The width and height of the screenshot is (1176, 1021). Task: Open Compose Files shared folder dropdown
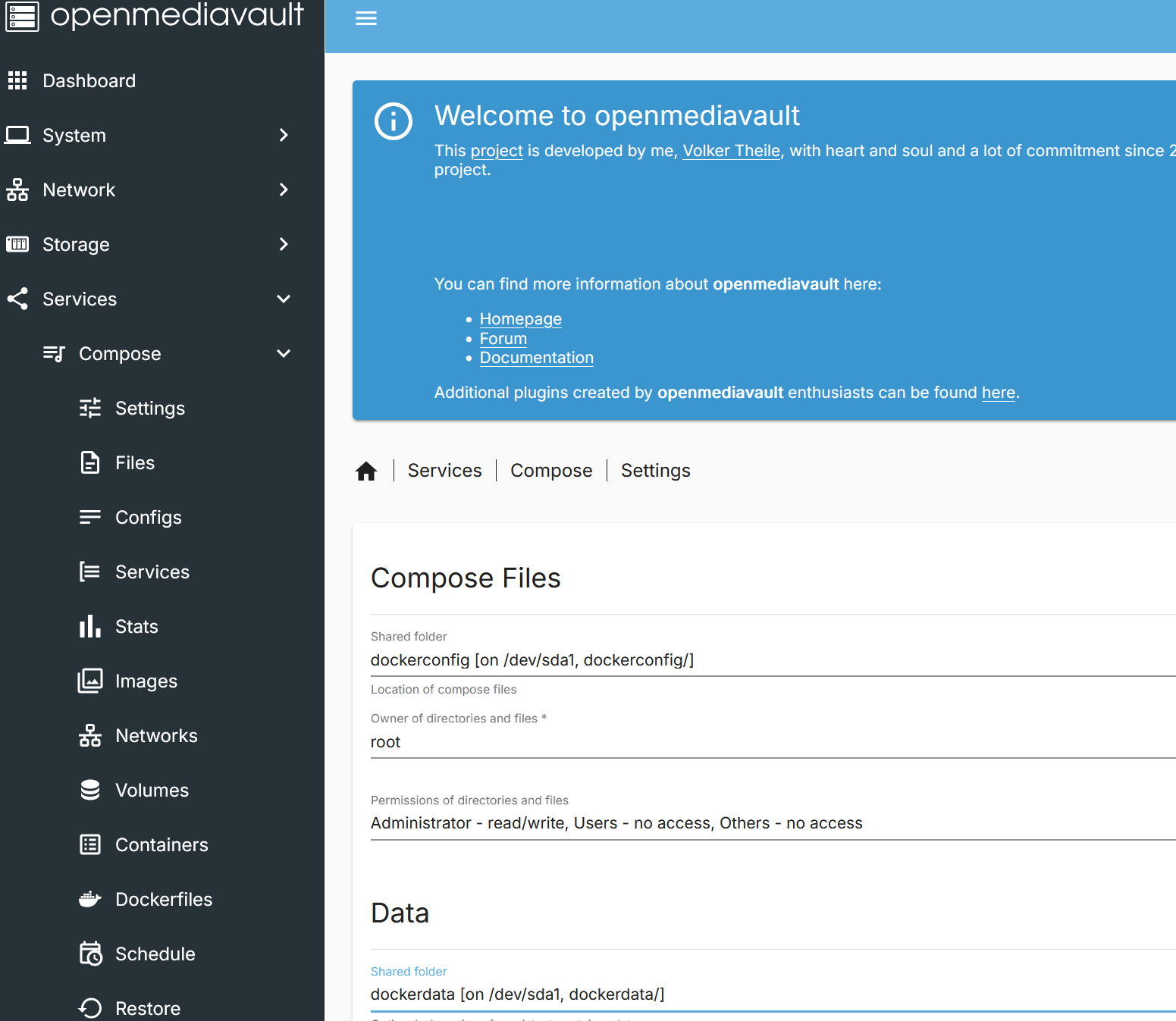[773, 659]
